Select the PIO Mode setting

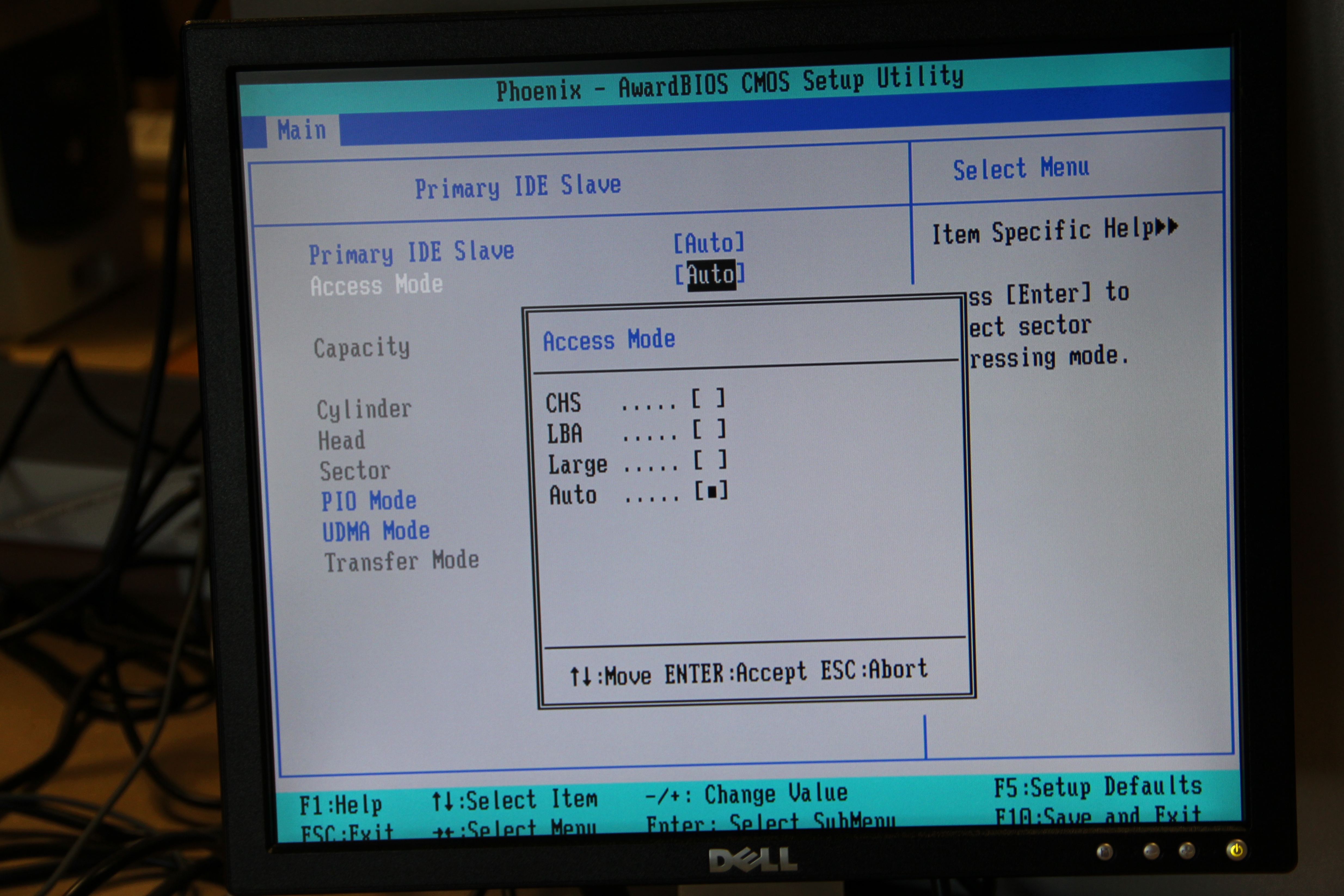369,501
